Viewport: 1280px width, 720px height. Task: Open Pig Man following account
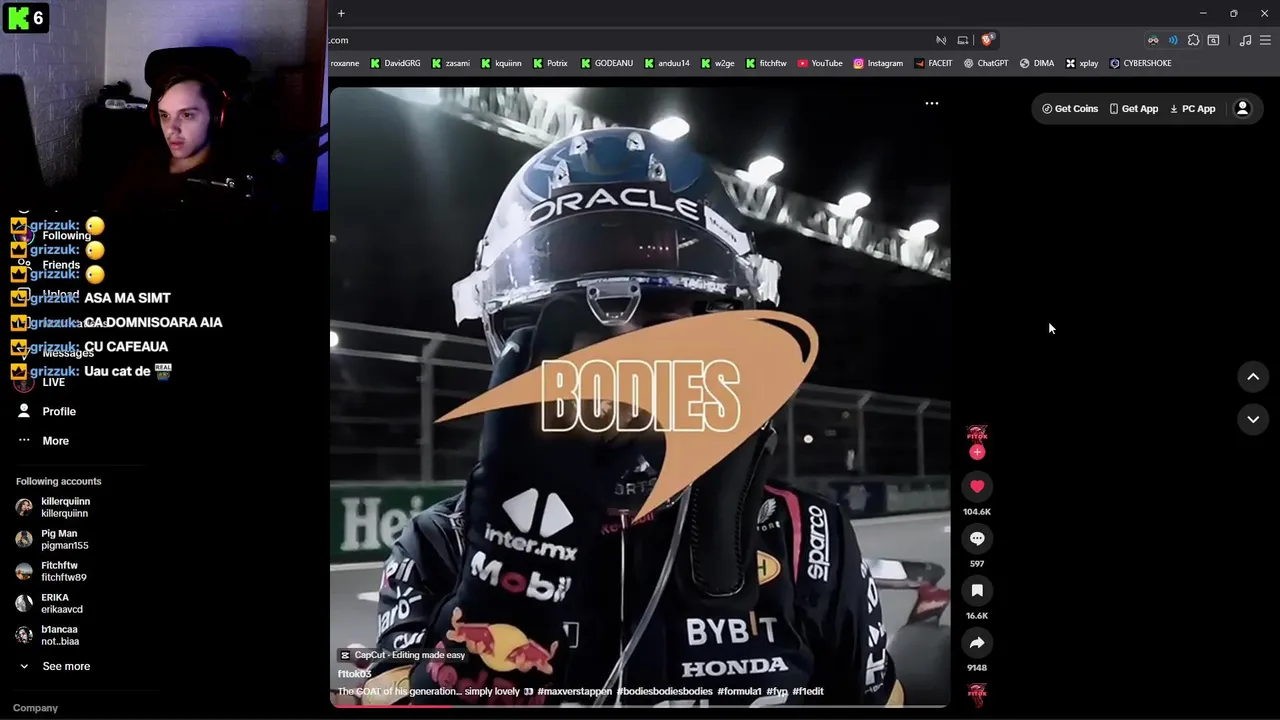pyautogui.click(x=52, y=539)
